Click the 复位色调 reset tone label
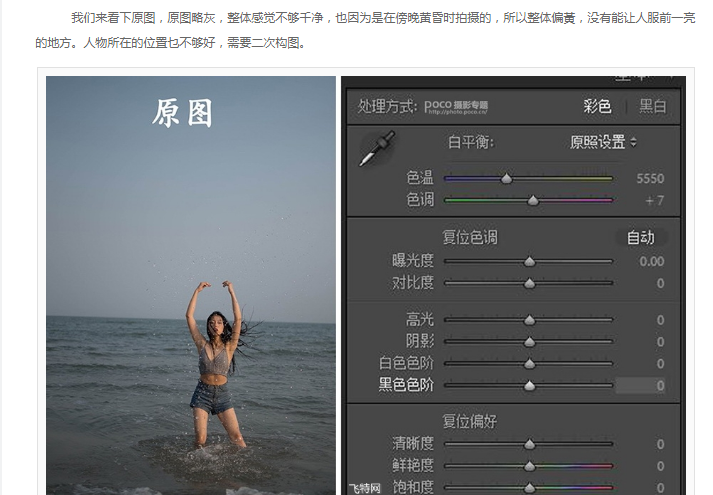The height and width of the screenshot is (495, 713). click(470, 237)
